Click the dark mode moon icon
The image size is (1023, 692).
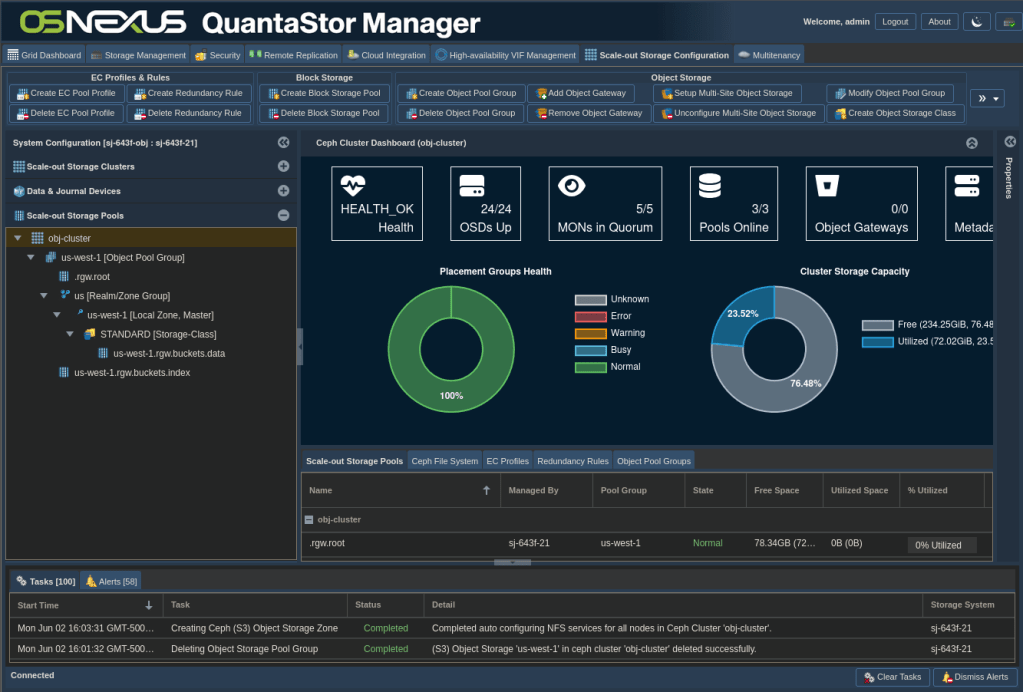click(974, 21)
